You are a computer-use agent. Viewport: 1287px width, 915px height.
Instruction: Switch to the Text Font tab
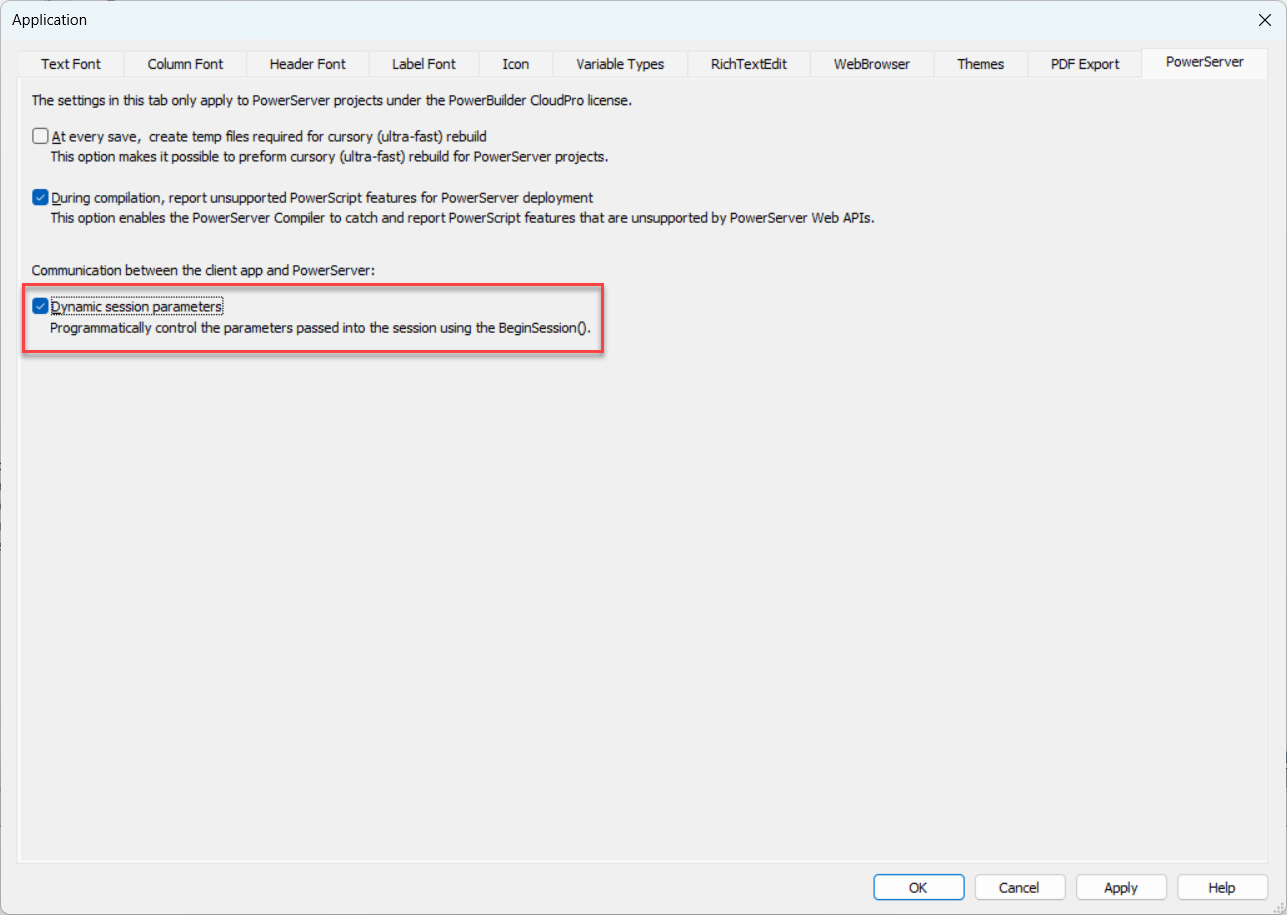(71, 64)
